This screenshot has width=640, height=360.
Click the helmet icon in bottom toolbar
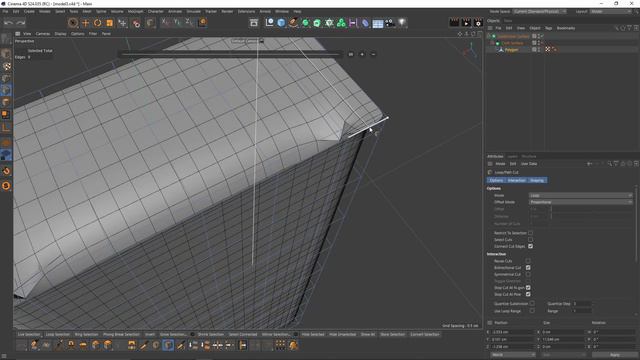click(x=293, y=345)
